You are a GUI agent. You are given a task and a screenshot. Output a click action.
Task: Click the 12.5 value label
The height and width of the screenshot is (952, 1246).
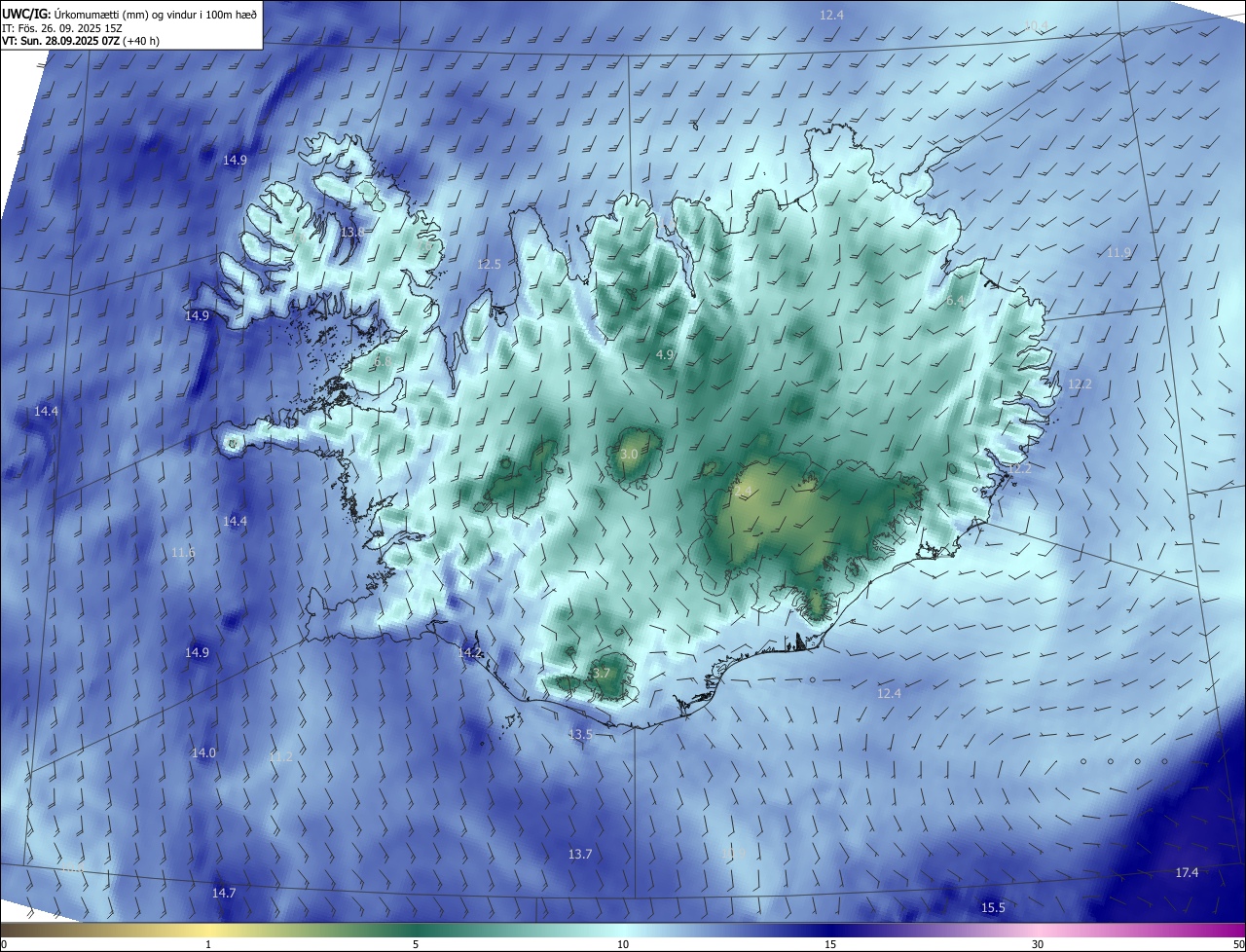pyautogui.click(x=489, y=264)
